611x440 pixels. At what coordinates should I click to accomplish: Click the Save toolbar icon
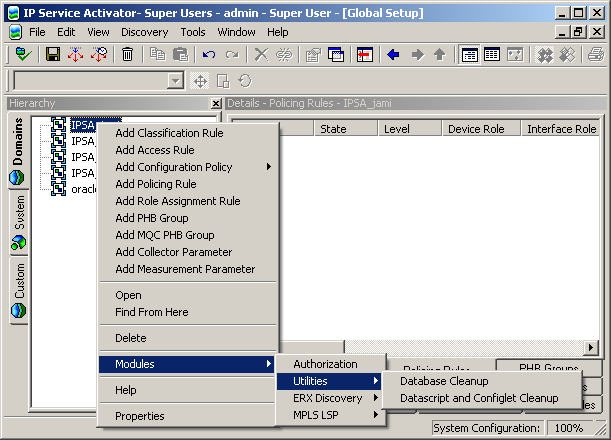point(53,54)
